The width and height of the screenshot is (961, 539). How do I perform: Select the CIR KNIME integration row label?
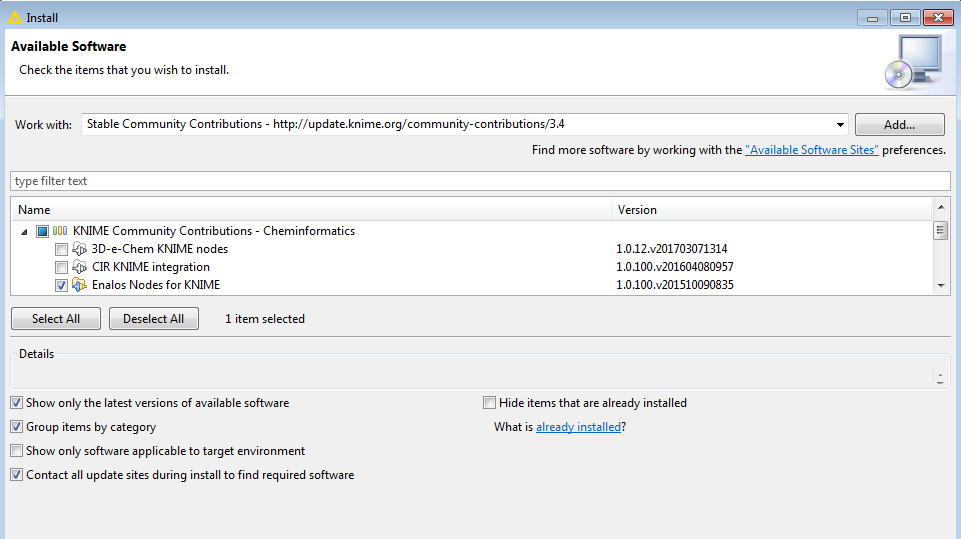[x=151, y=267]
